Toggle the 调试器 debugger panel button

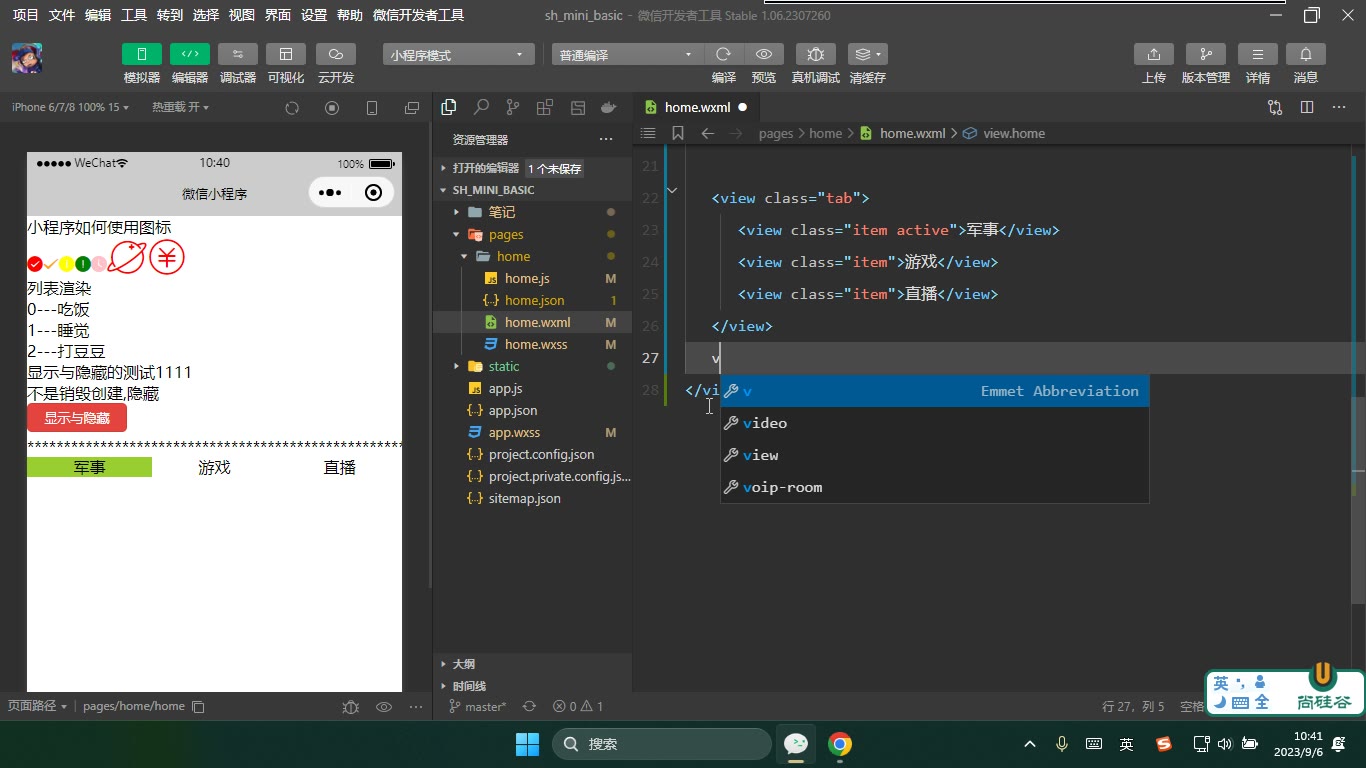pos(238,54)
